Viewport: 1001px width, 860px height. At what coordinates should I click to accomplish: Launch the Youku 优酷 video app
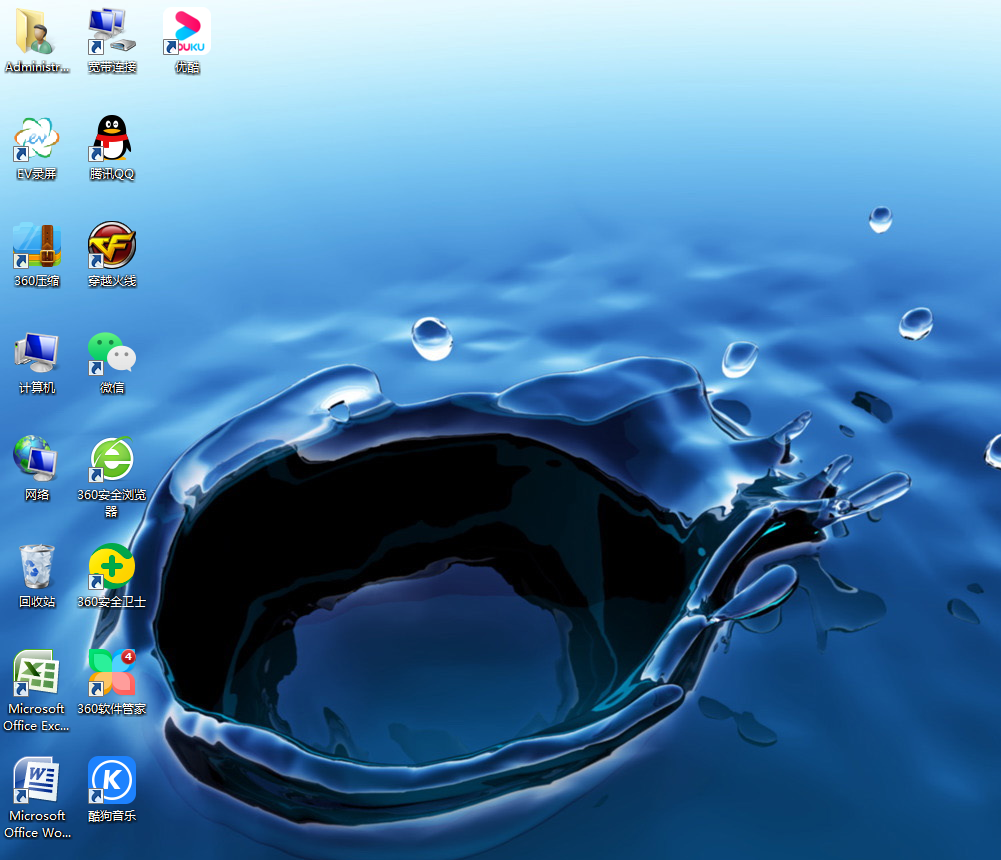point(187,32)
